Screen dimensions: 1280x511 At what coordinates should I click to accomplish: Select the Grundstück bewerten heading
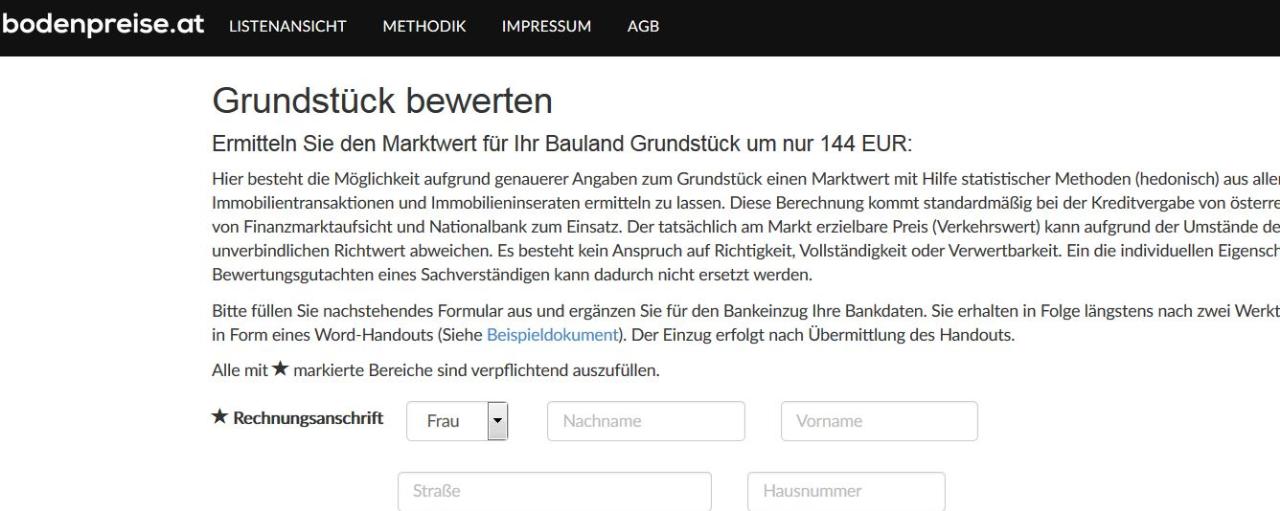(382, 101)
